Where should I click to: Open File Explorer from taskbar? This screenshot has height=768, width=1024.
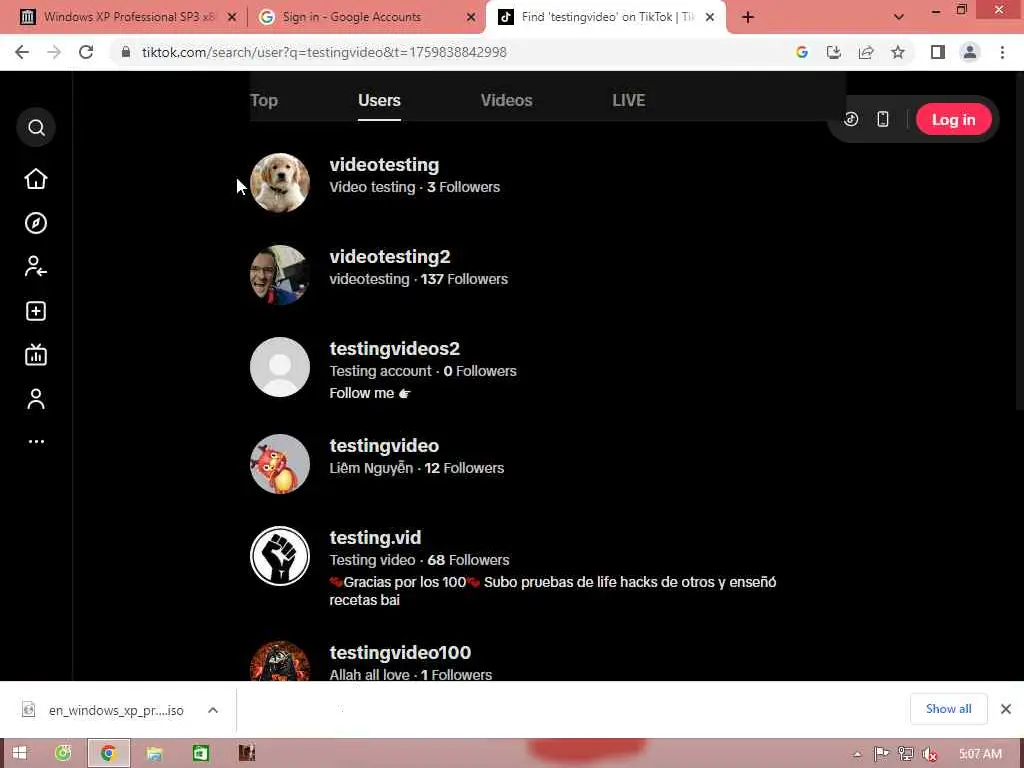point(154,754)
